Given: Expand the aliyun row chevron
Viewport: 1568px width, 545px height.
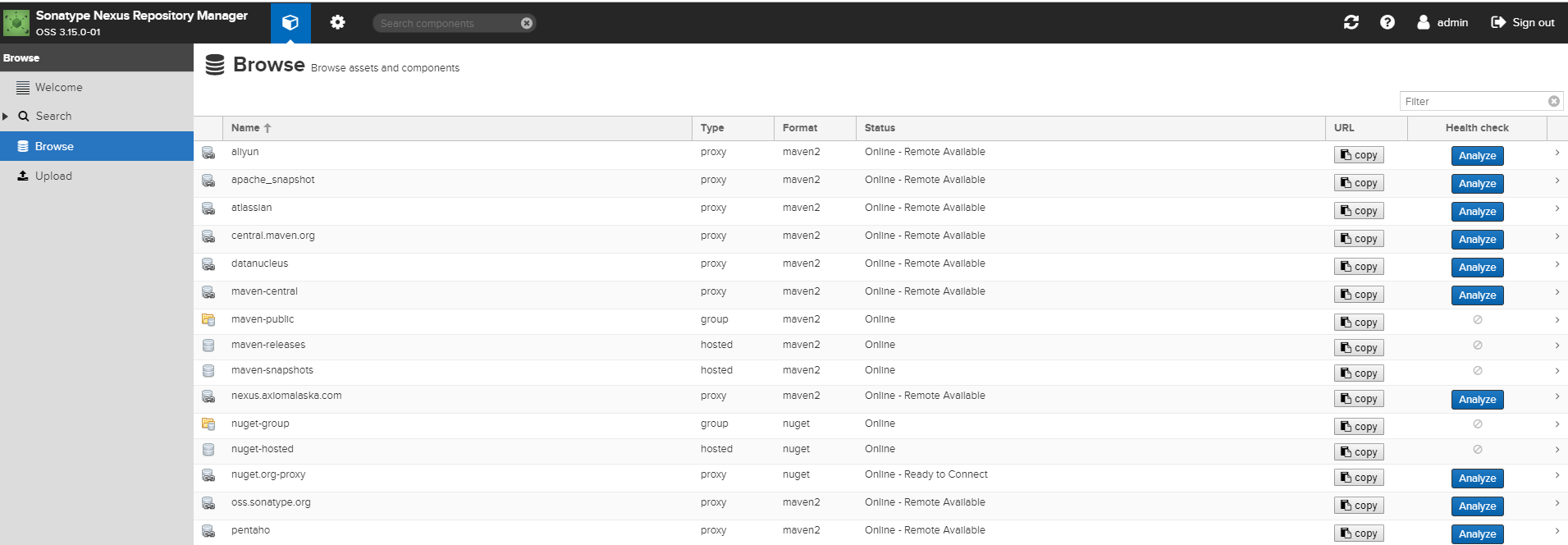Looking at the screenshot, I should tap(1557, 153).
